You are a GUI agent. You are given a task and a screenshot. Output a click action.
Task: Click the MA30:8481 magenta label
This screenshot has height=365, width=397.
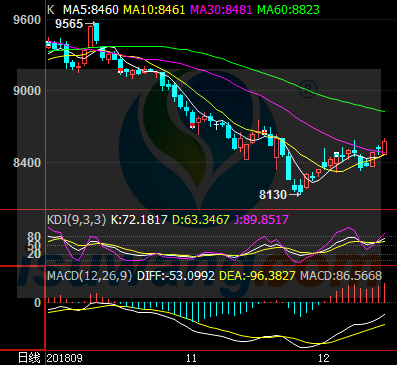click(221, 9)
